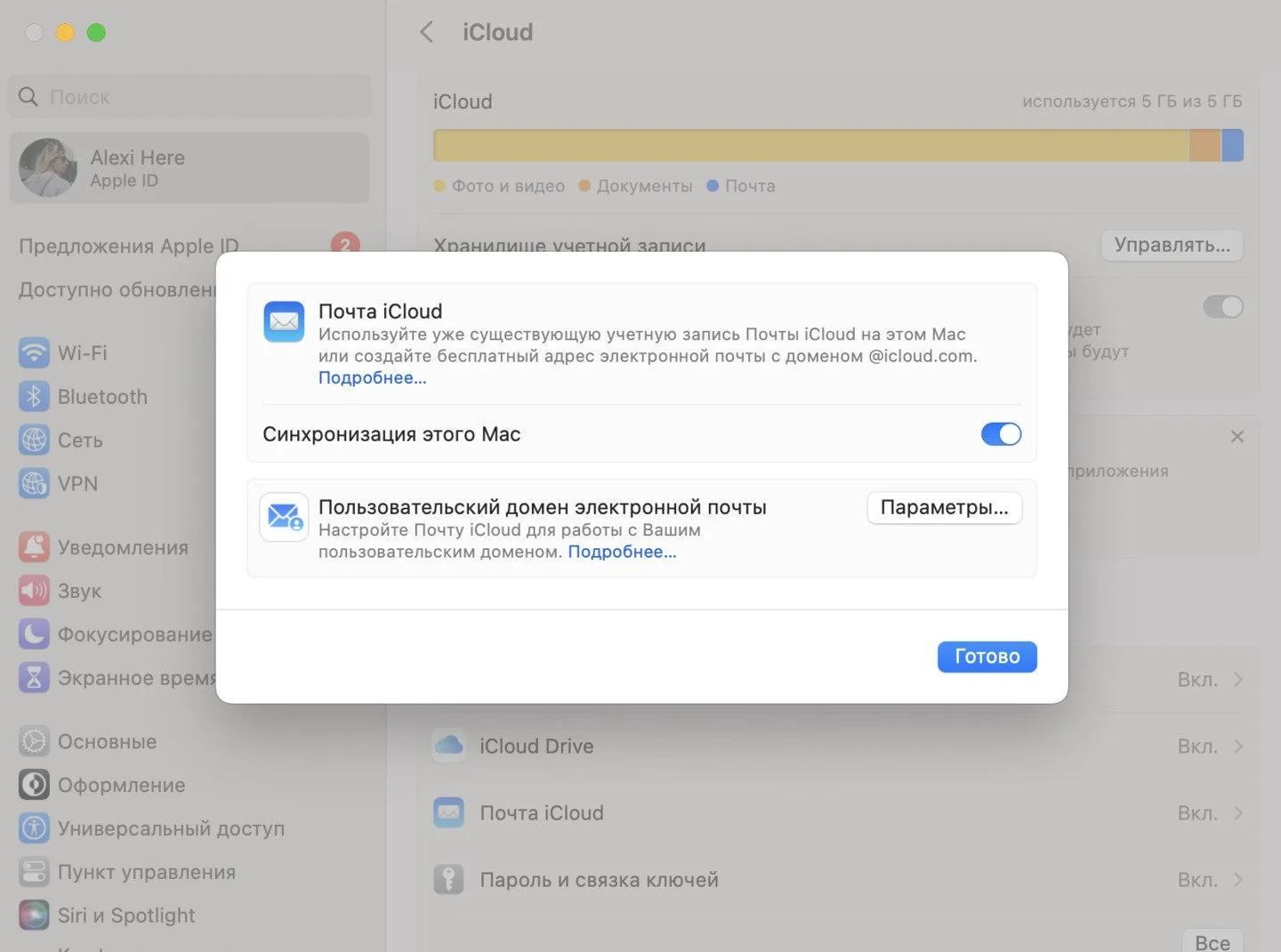Screen dimensions: 1281x952
Task: Click the Bluetooth sidebar icon
Action: point(34,397)
